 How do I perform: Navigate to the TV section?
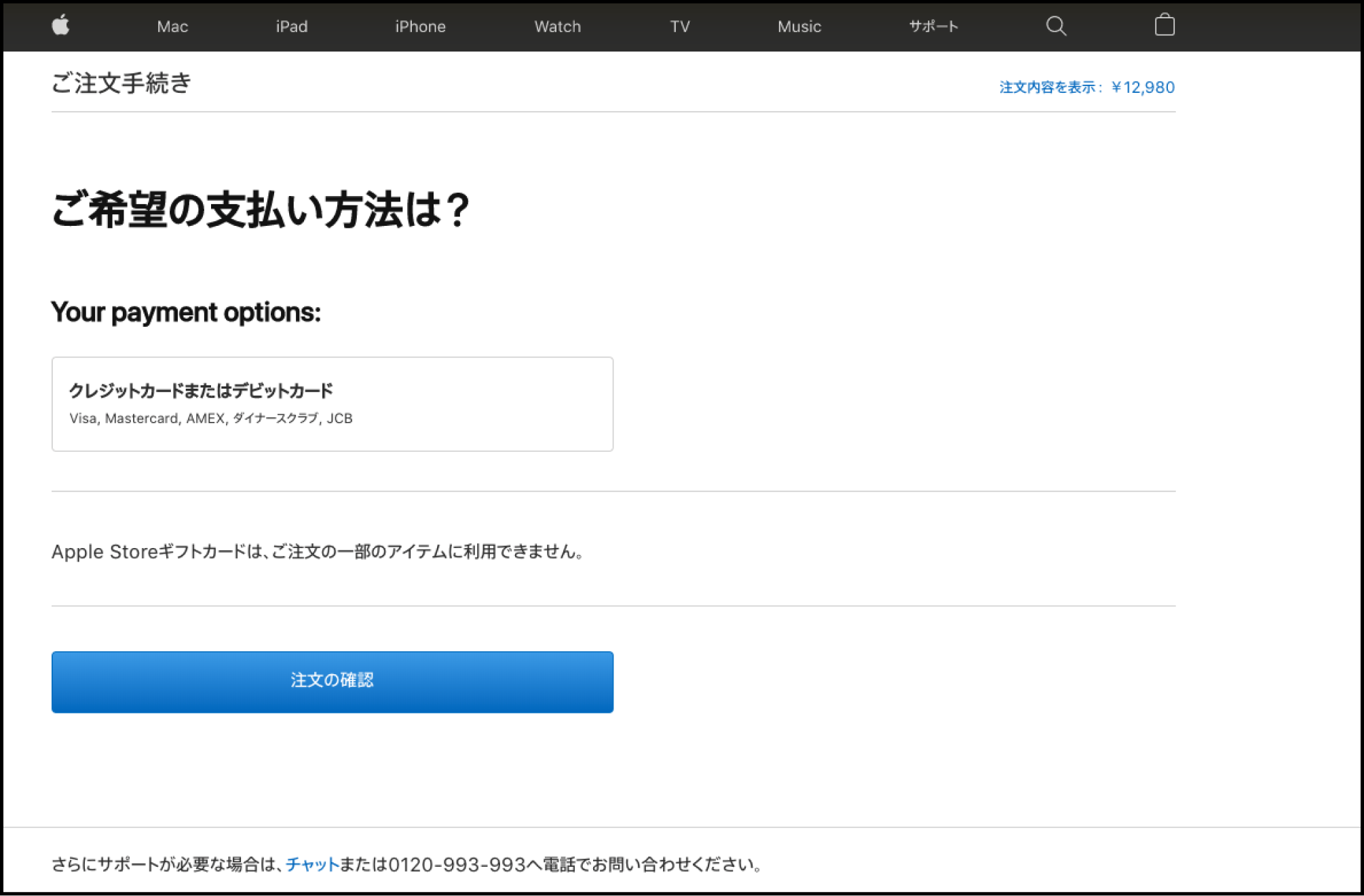coord(680,26)
